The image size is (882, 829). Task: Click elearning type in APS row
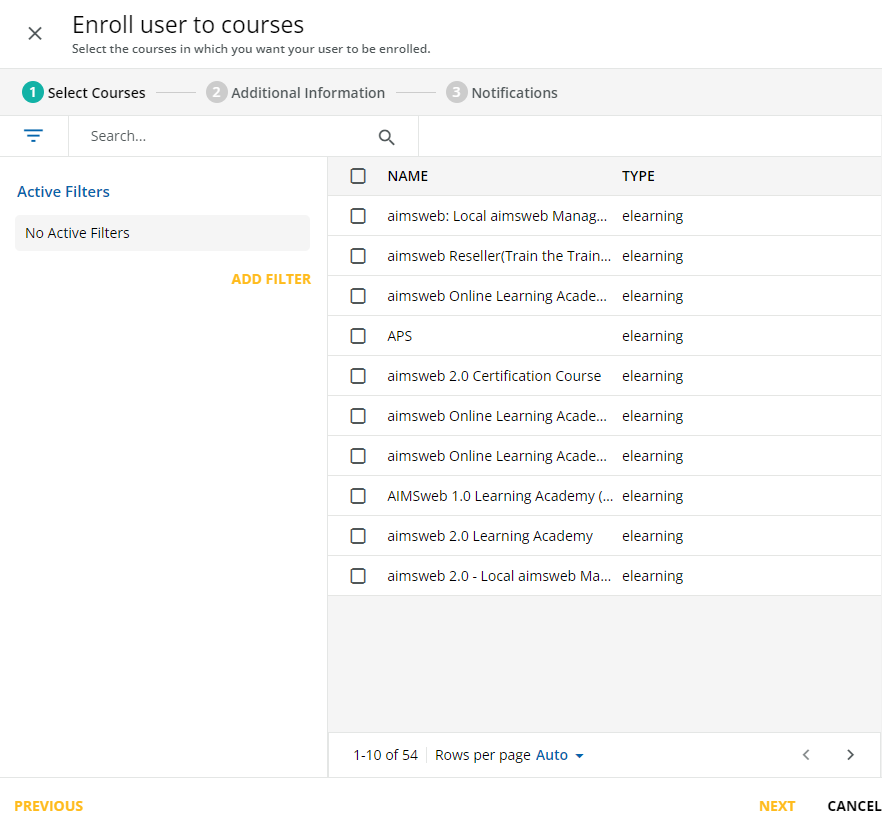click(652, 336)
